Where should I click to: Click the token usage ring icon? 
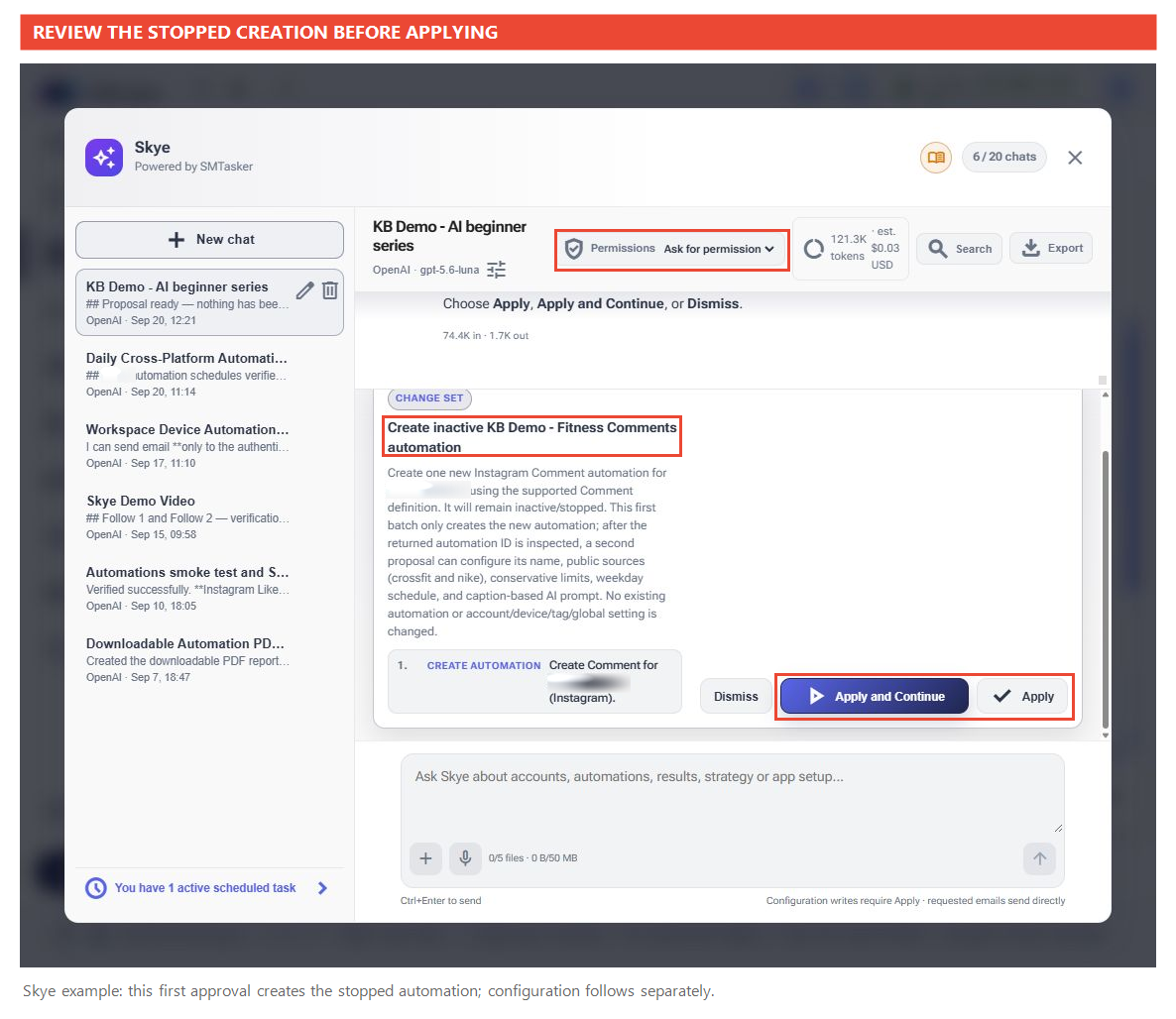814,248
